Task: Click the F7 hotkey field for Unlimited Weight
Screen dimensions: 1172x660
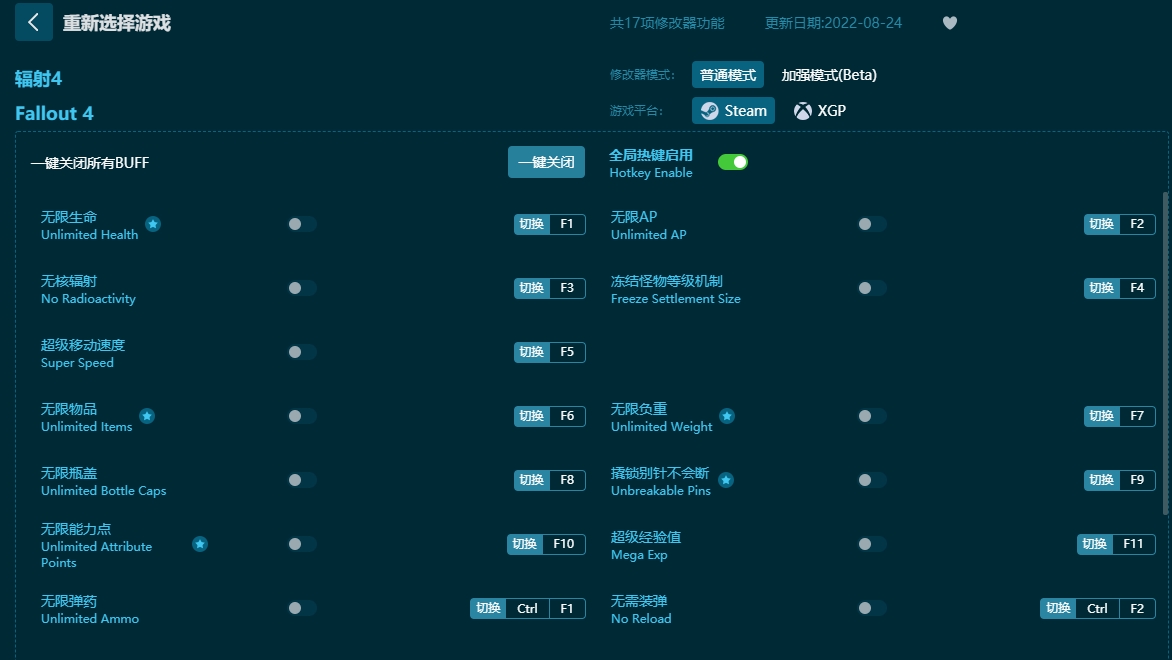Action: tap(1138, 416)
